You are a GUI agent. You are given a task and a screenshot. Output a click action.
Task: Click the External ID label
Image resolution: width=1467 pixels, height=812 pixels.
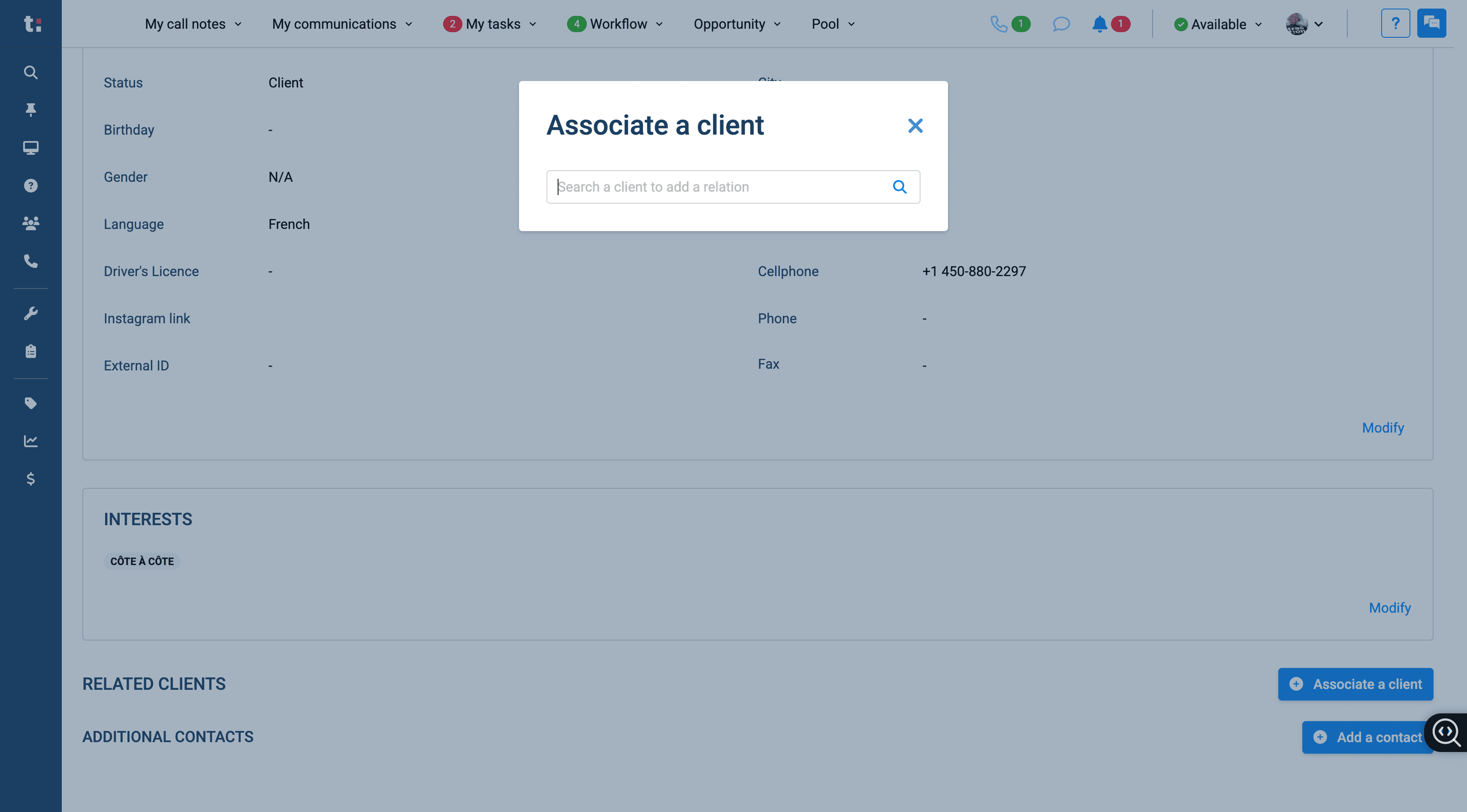pyautogui.click(x=136, y=366)
